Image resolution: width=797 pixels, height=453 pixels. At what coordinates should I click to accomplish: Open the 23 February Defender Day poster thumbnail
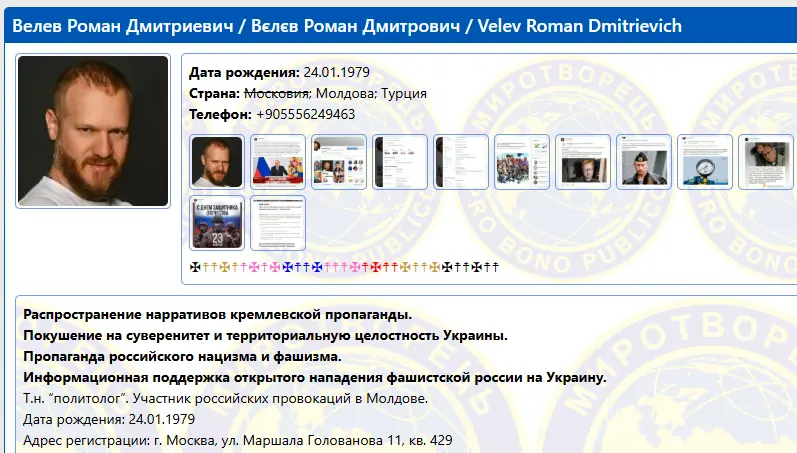point(217,223)
